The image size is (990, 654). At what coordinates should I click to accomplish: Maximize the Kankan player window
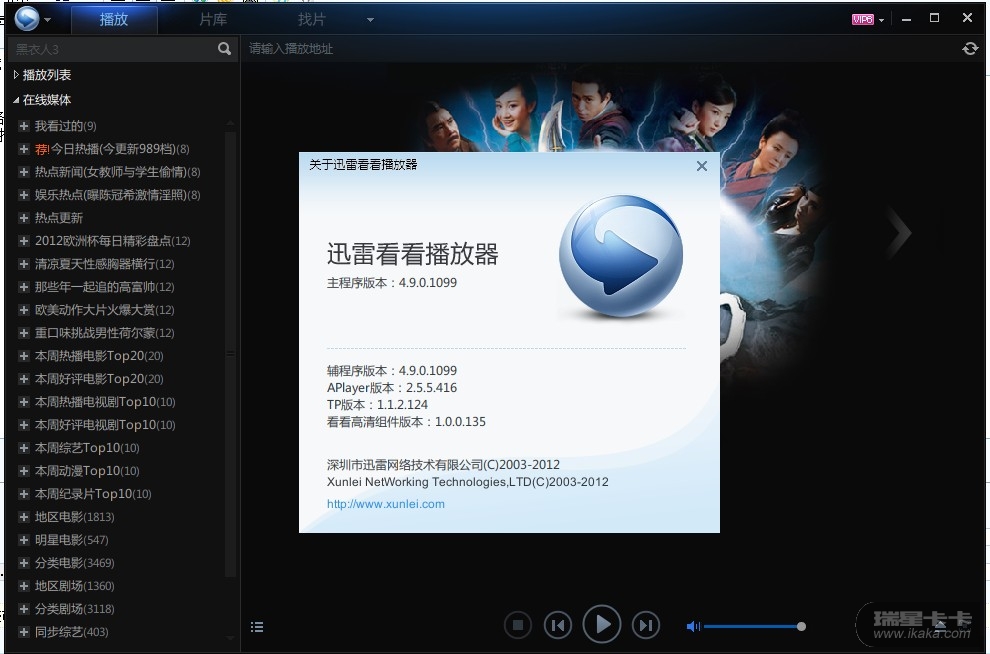[934, 18]
